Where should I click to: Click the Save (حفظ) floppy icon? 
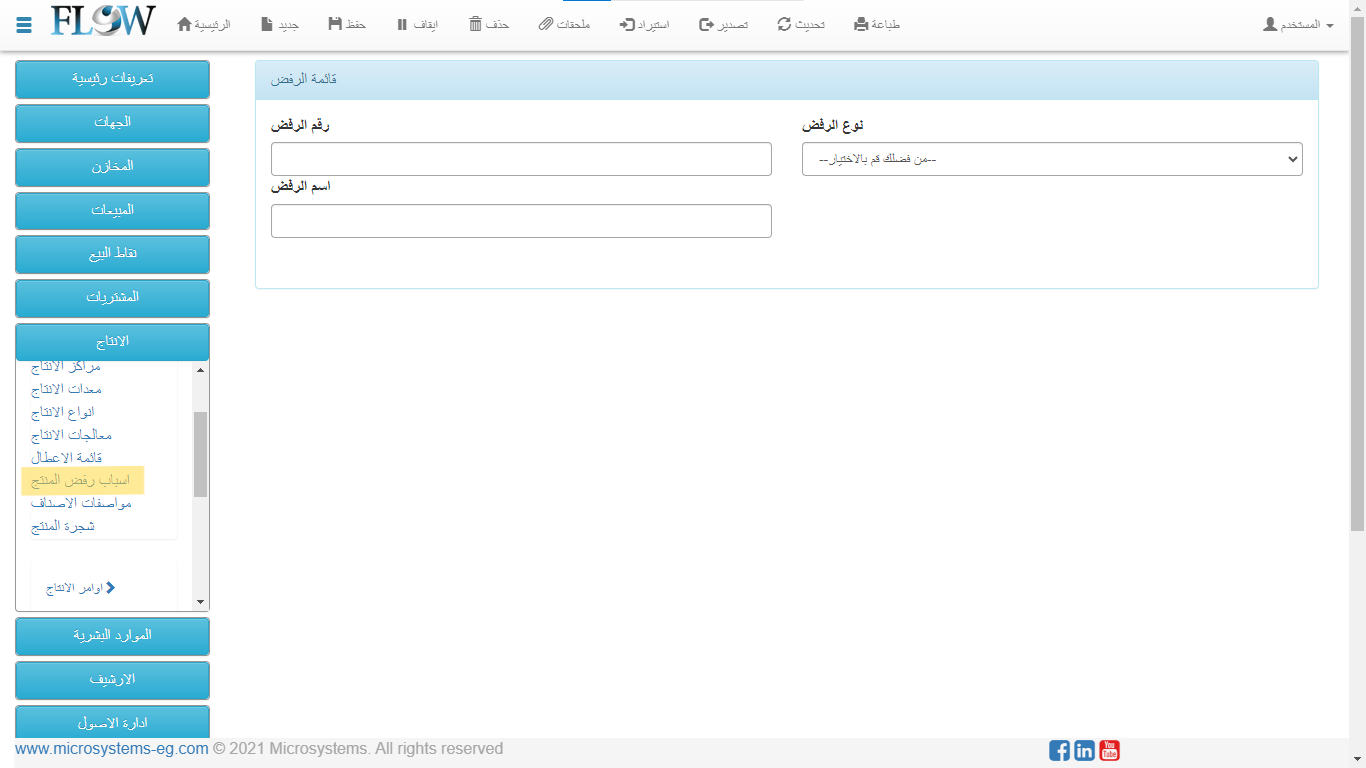tap(334, 24)
